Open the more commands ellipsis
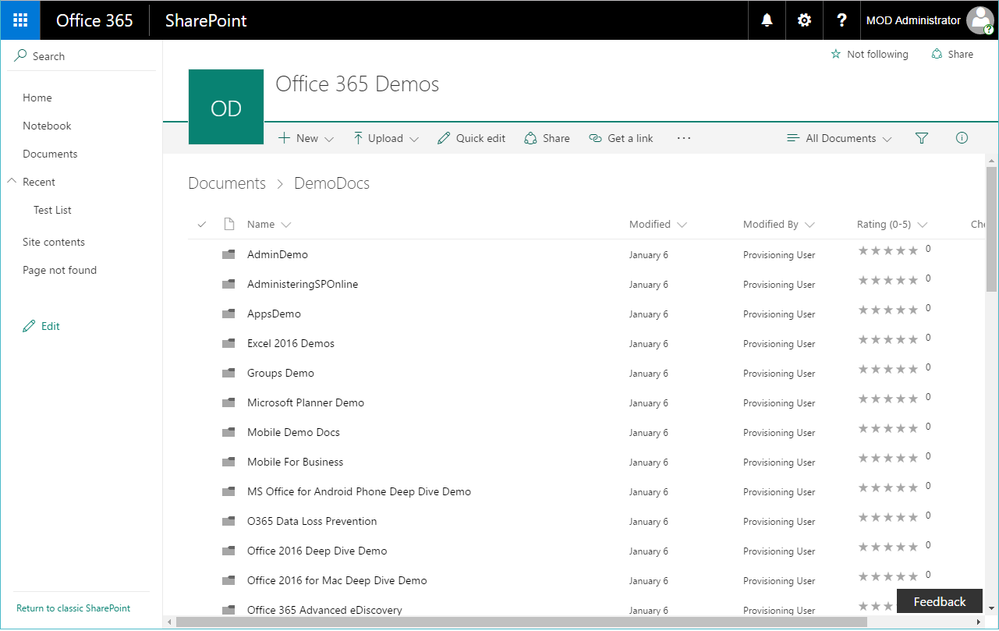Viewport: 999px width, 631px height. 684,138
